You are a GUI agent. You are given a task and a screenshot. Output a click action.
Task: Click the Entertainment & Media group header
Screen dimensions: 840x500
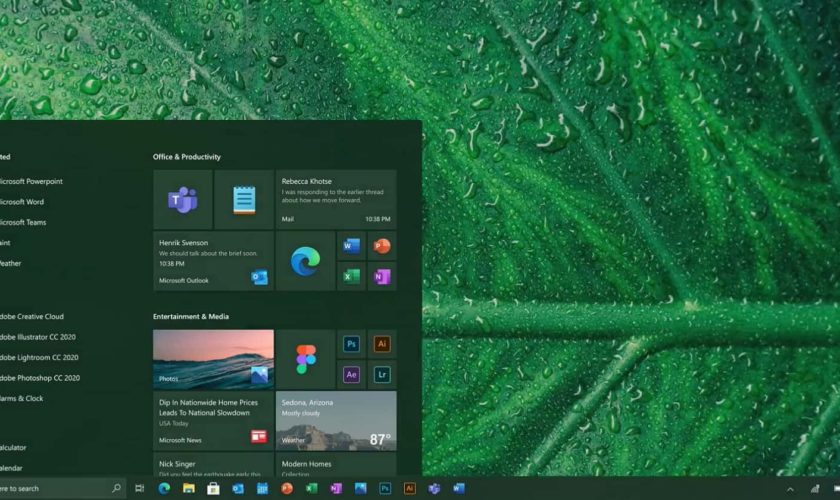coord(191,316)
